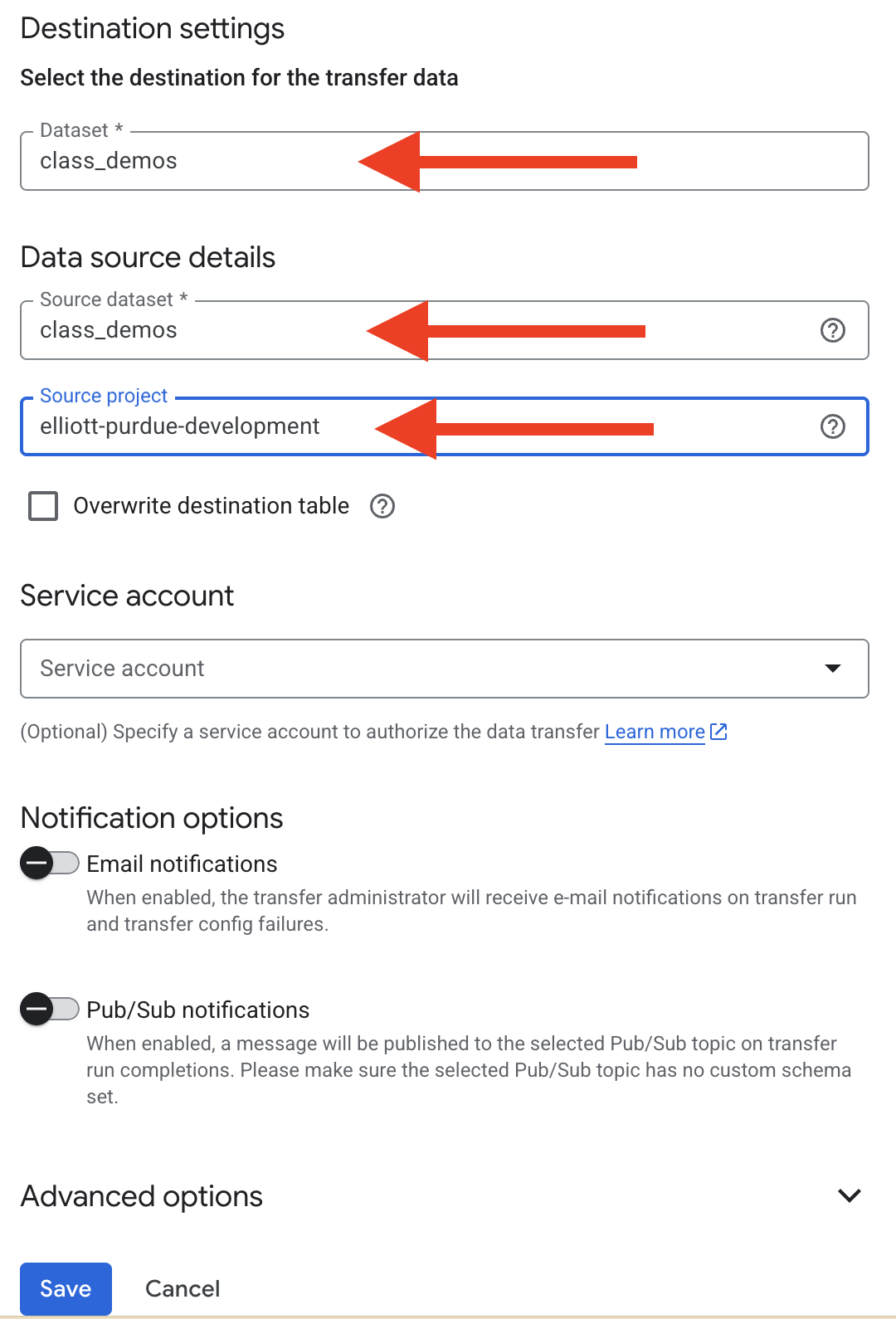Click the Save button
The width and height of the screenshot is (896, 1319).
coord(66,1288)
